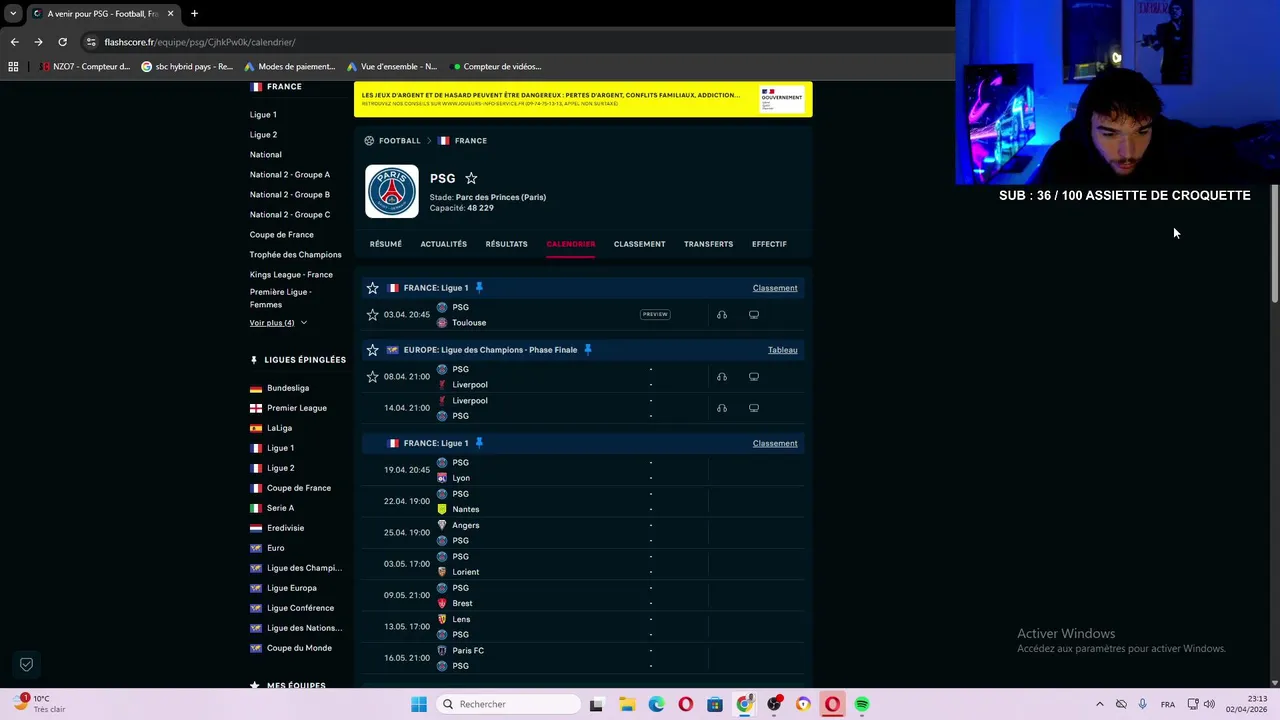The height and width of the screenshot is (720, 1280).
Task: Open TV icon for 08.04 PSG-Liverpool match
Action: 754,377
